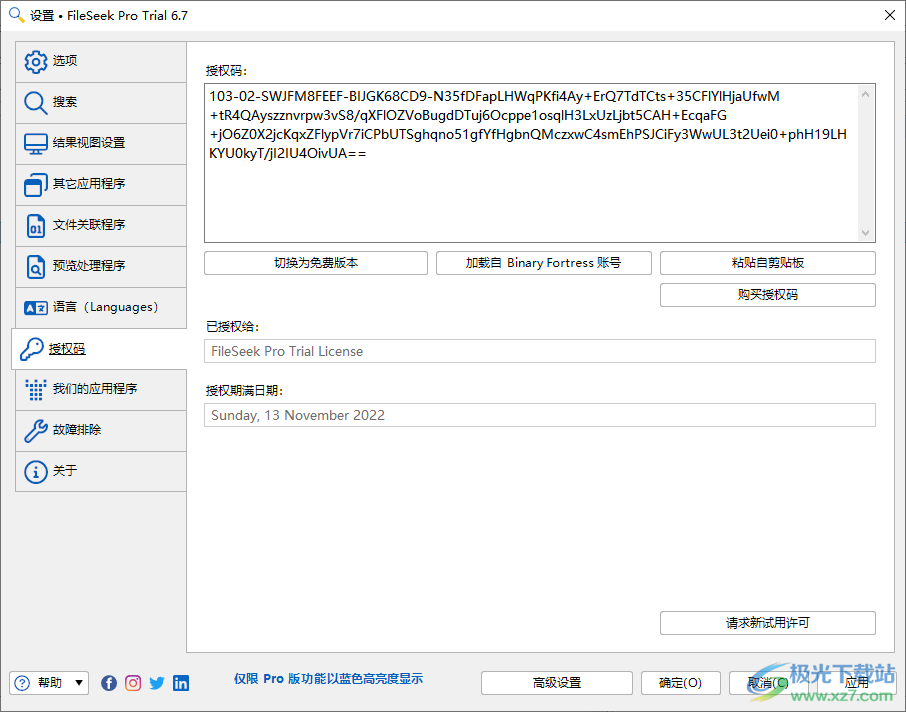Click 粘贴自剪贴板 button
This screenshot has width=906, height=712.
tap(768, 263)
